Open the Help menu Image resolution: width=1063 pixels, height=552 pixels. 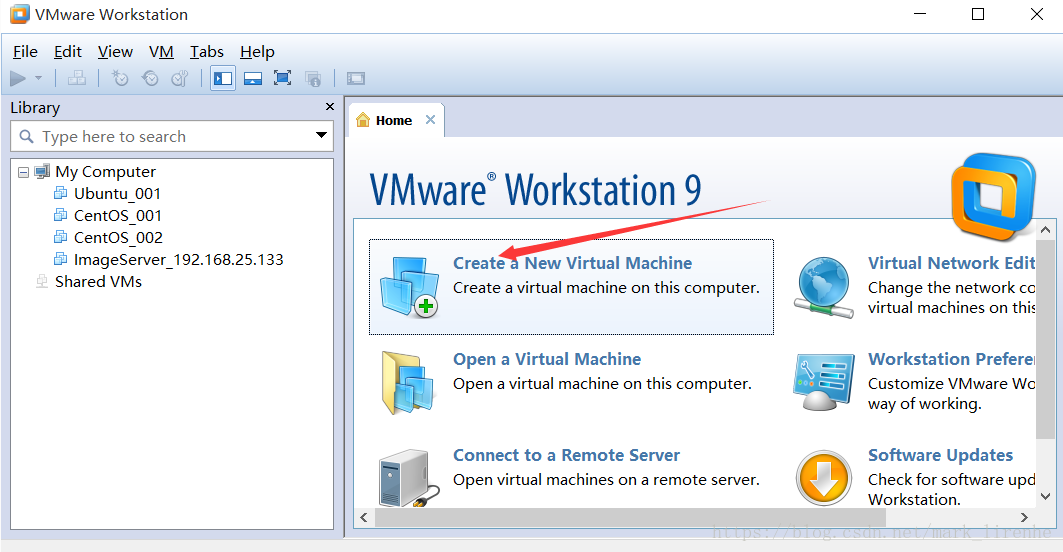[x=257, y=52]
